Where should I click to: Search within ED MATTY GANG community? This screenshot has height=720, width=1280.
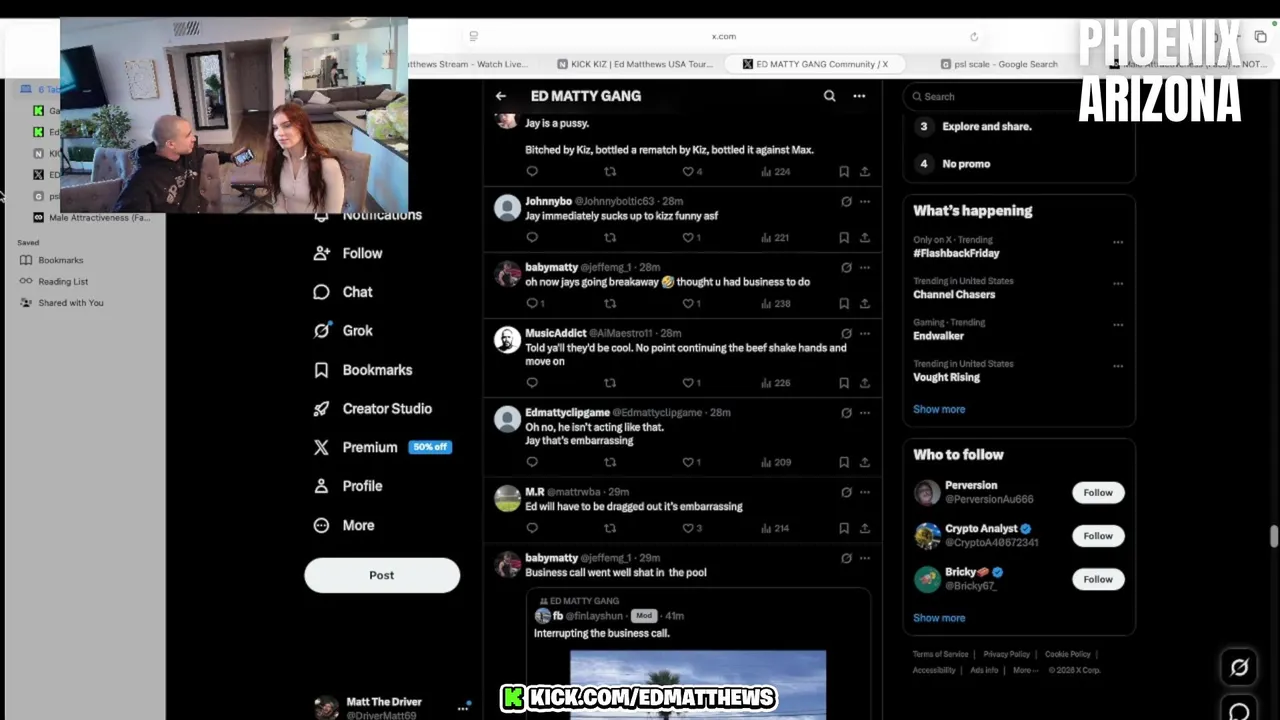pos(829,96)
